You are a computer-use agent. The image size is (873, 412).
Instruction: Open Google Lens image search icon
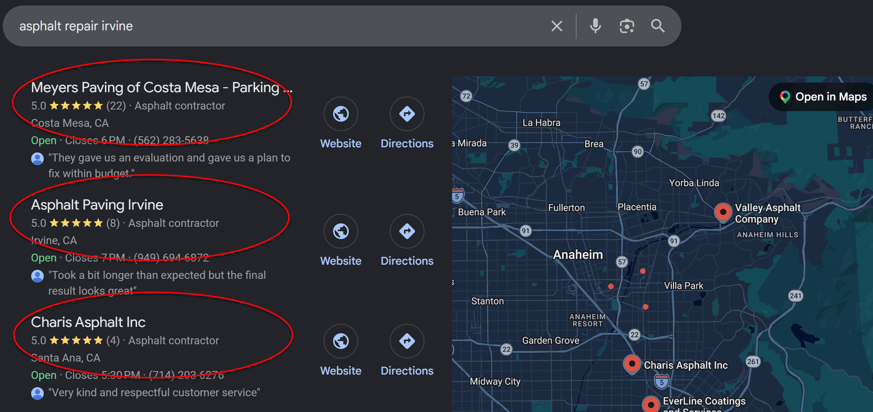(x=627, y=26)
